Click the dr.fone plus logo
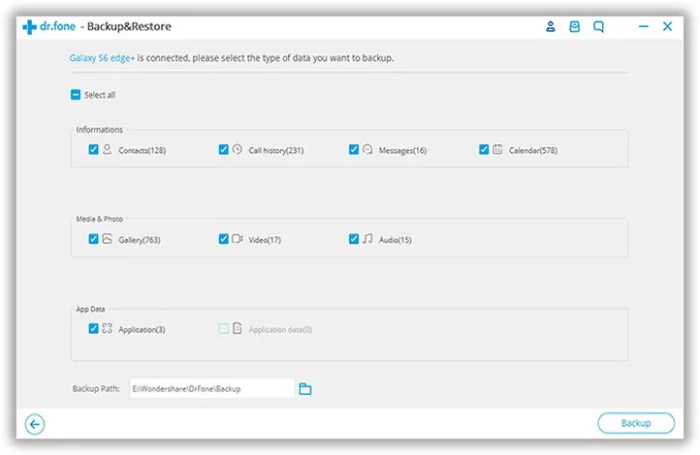This screenshot has height=455, width=700. 29,28
